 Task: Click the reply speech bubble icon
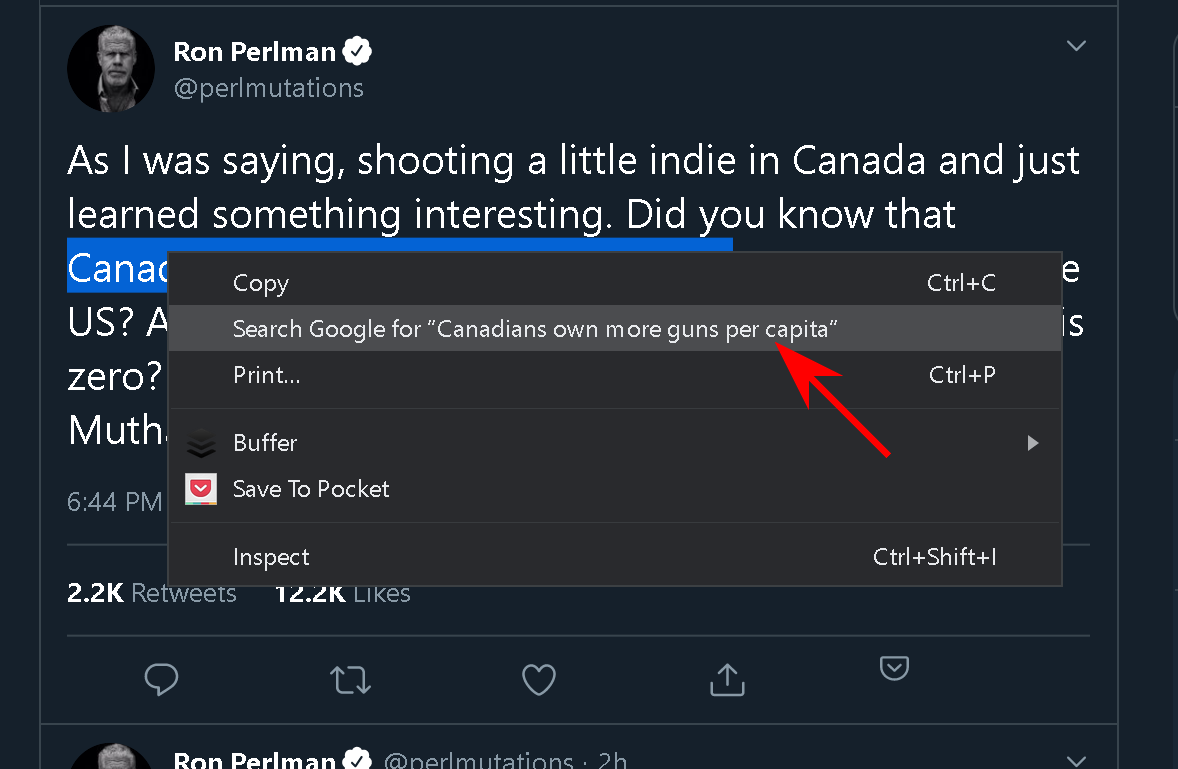[x=161, y=680]
